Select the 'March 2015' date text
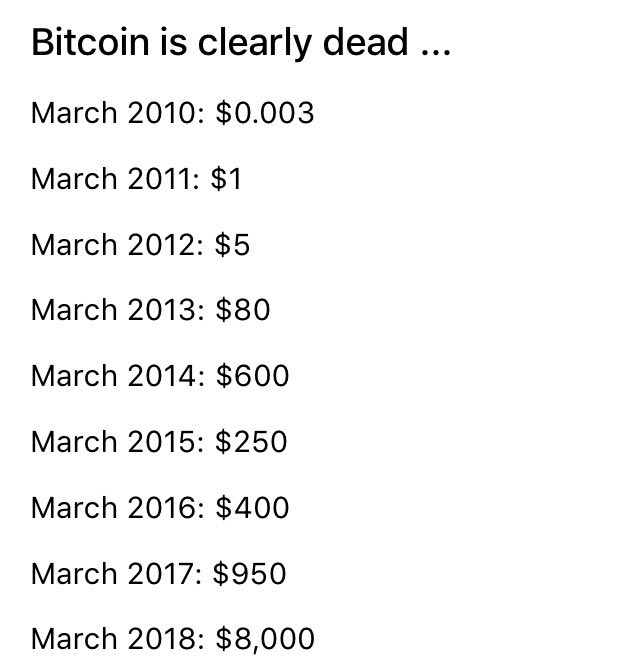Viewport: 640px width, 664px height. [x=114, y=443]
